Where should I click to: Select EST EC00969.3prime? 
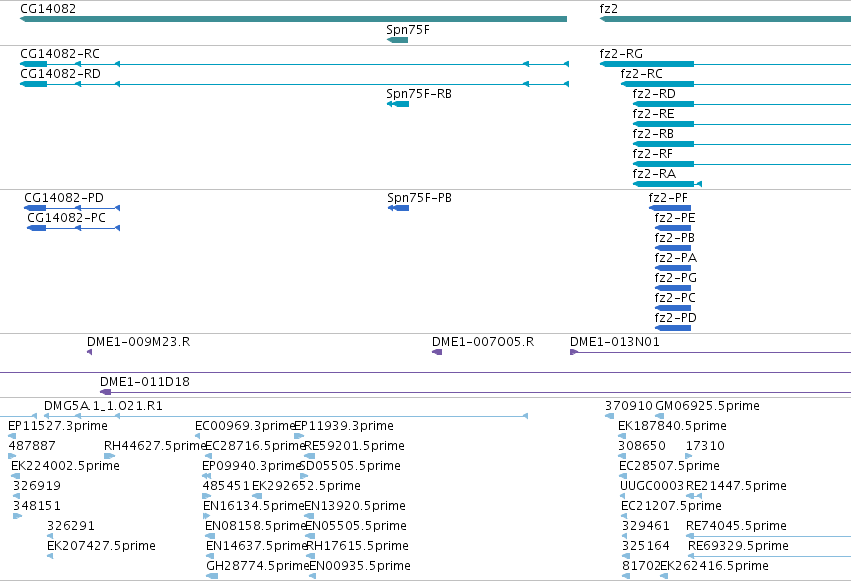(x=198, y=436)
